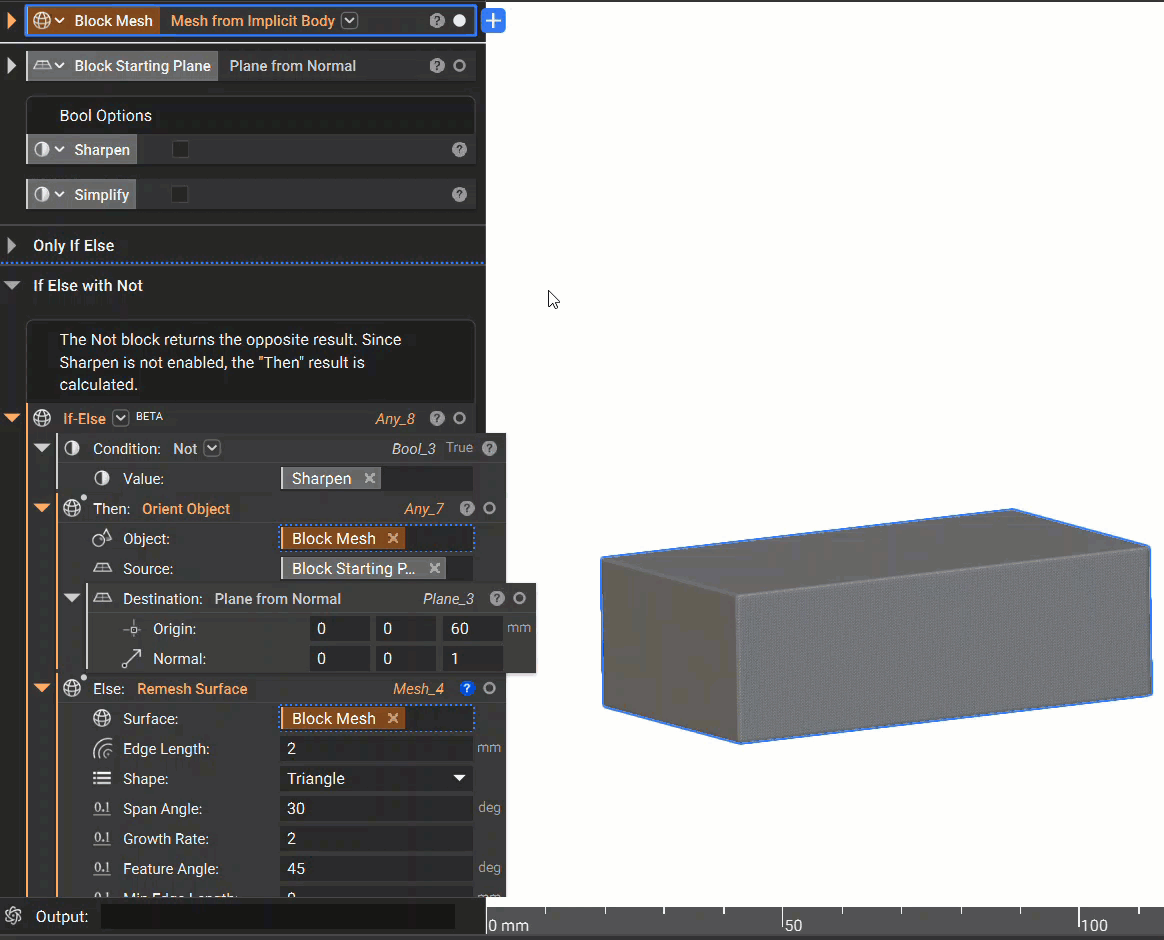Collapse the If Else with Not section
1164x940 pixels.
12,285
